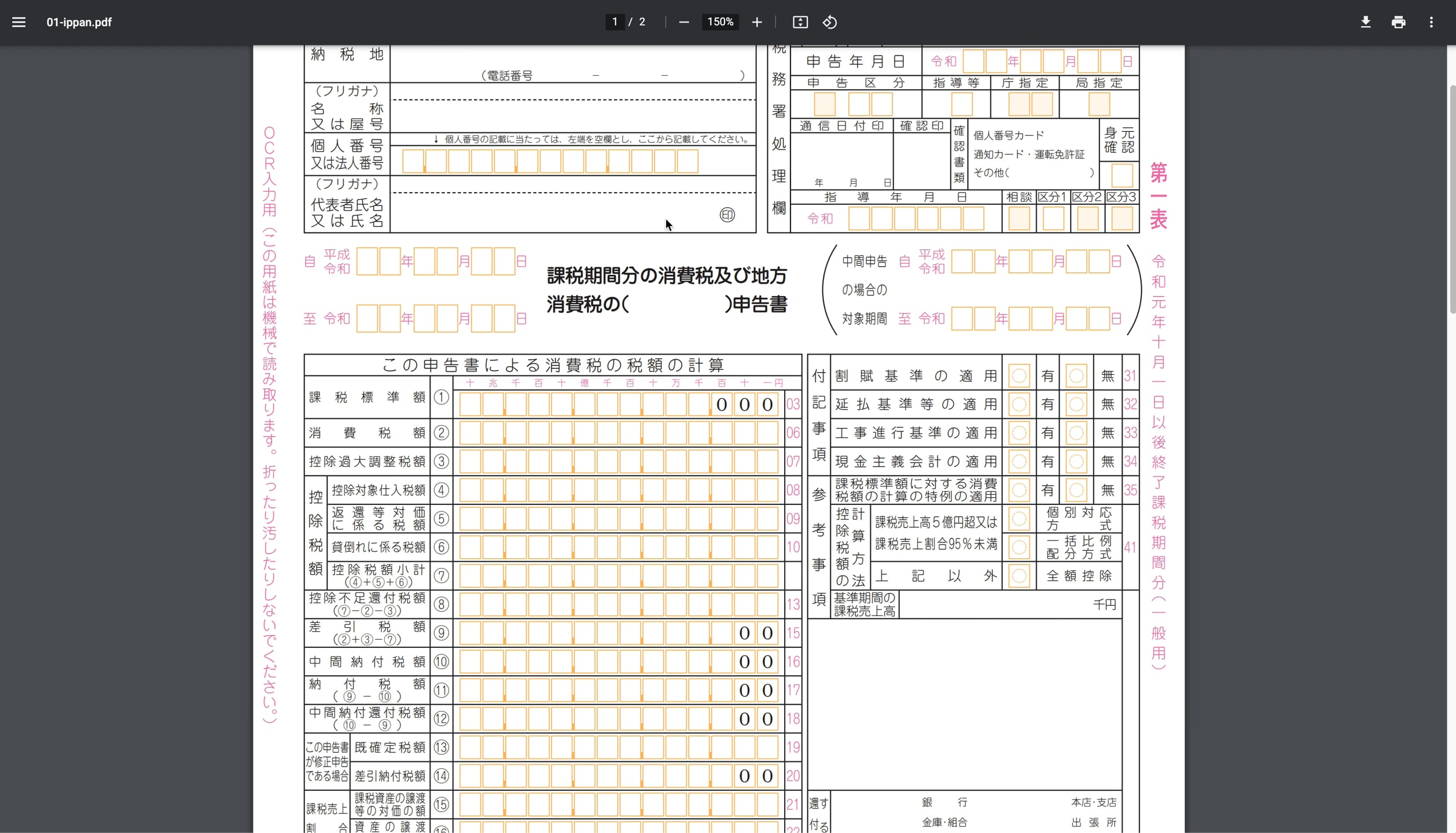This screenshot has width=1456, height=833.
Task: Select 現金主義会計の適用 choice circle
Action: (x=1019, y=461)
